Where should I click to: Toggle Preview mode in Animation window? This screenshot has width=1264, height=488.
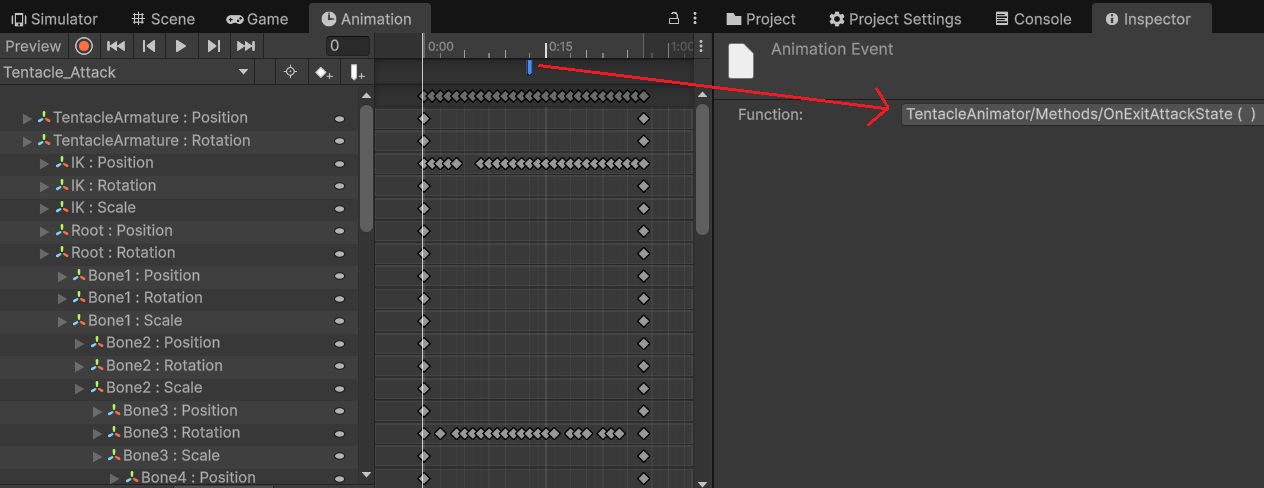click(33, 46)
